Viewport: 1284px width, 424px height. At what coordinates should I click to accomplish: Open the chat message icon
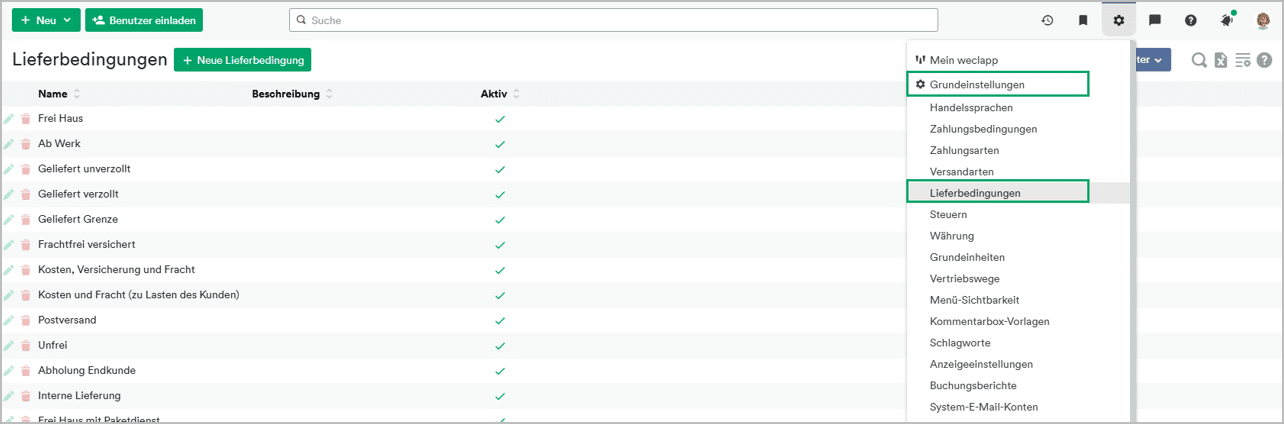pyautogui.click(x=1154, y=20)
